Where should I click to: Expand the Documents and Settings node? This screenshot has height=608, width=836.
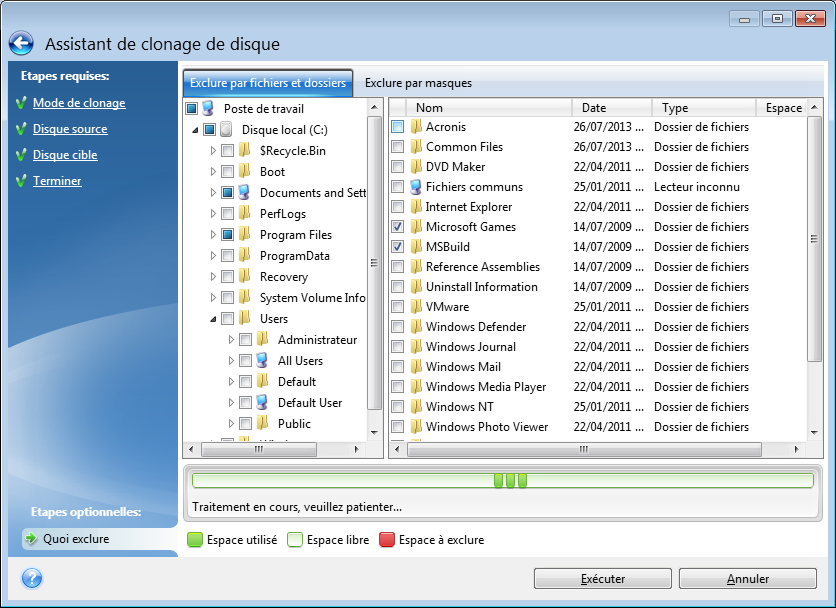click(x=213, y=193)
